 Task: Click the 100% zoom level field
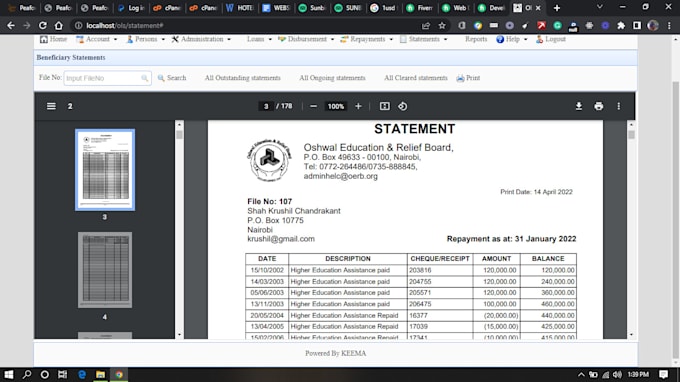pos(336,106)
